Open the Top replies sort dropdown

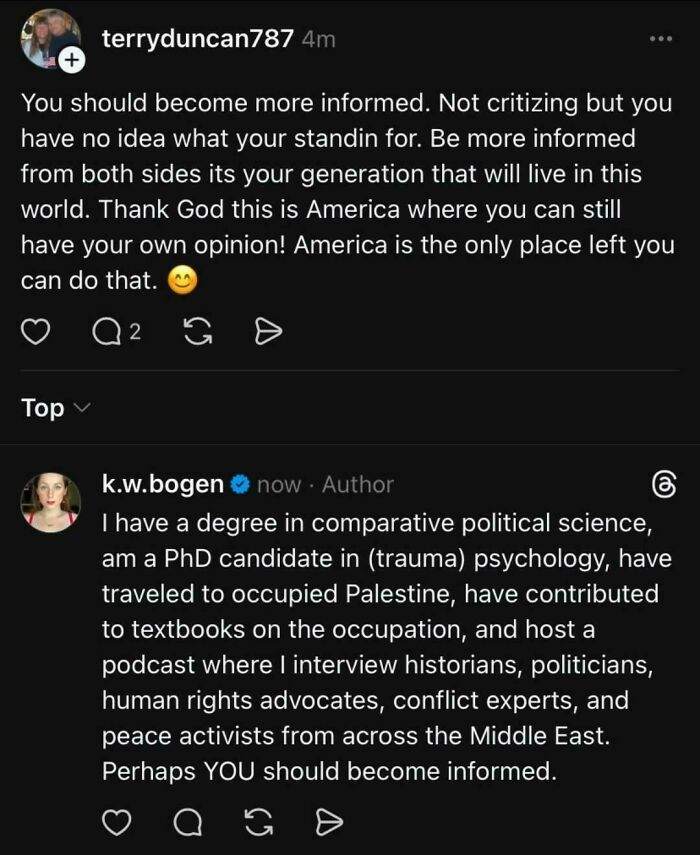50,408
